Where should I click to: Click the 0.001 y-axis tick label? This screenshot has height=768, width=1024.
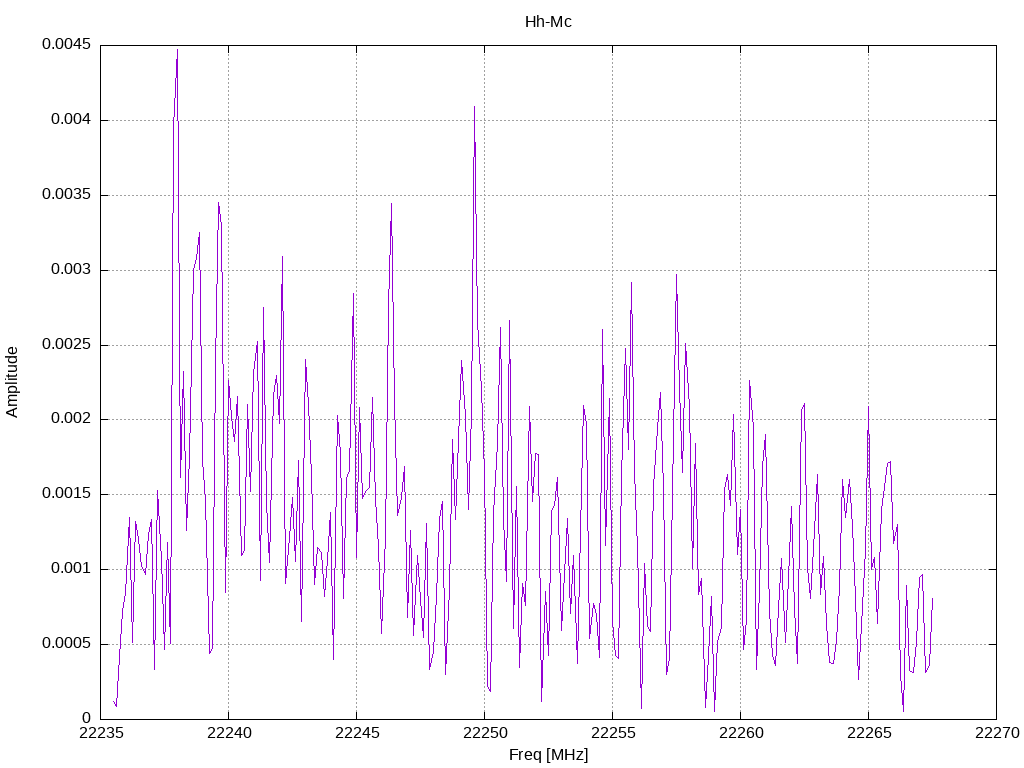pyautogui.click(x=71, y=569)
